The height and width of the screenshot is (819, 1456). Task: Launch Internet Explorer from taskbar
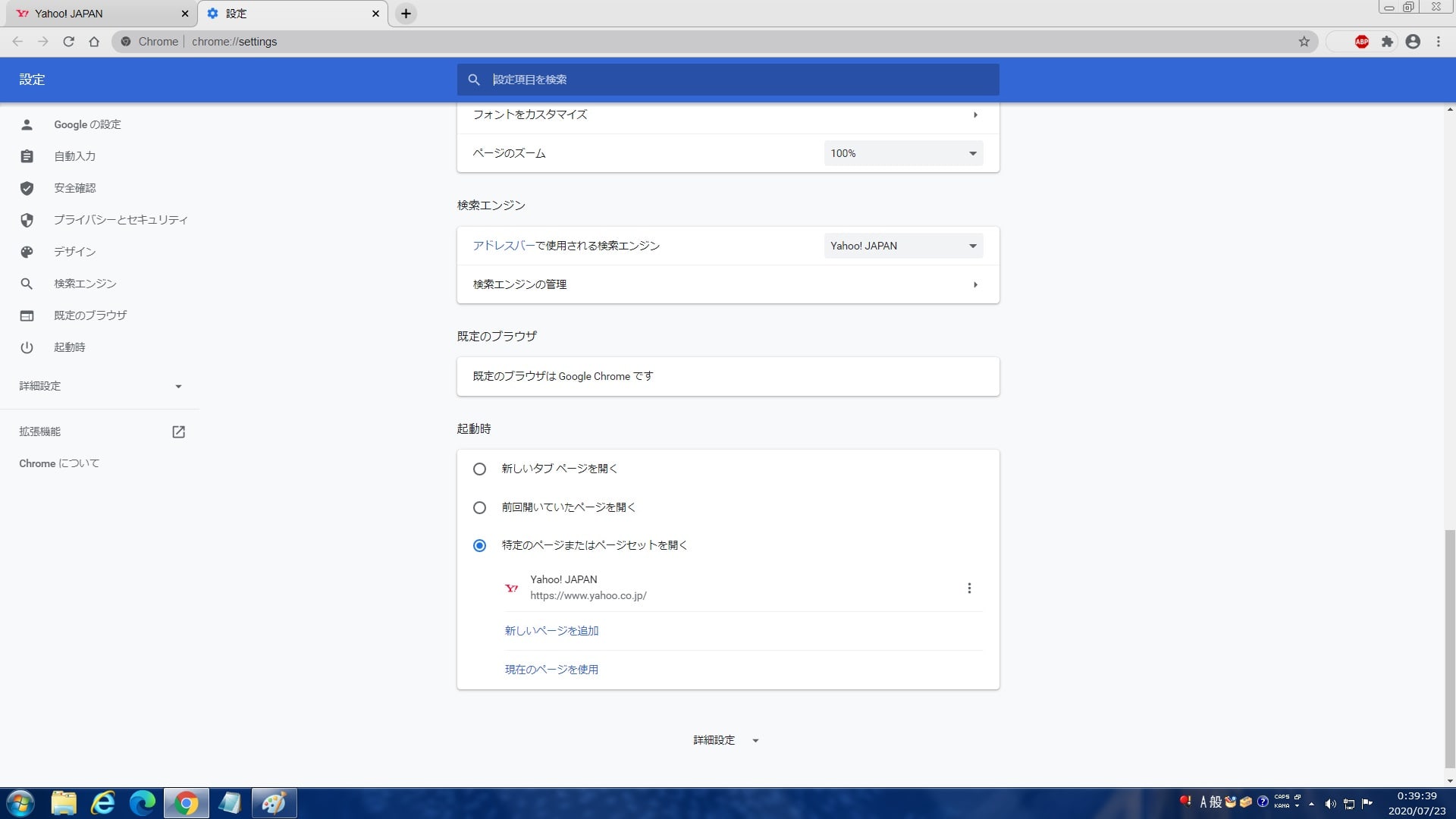[103, 803]
